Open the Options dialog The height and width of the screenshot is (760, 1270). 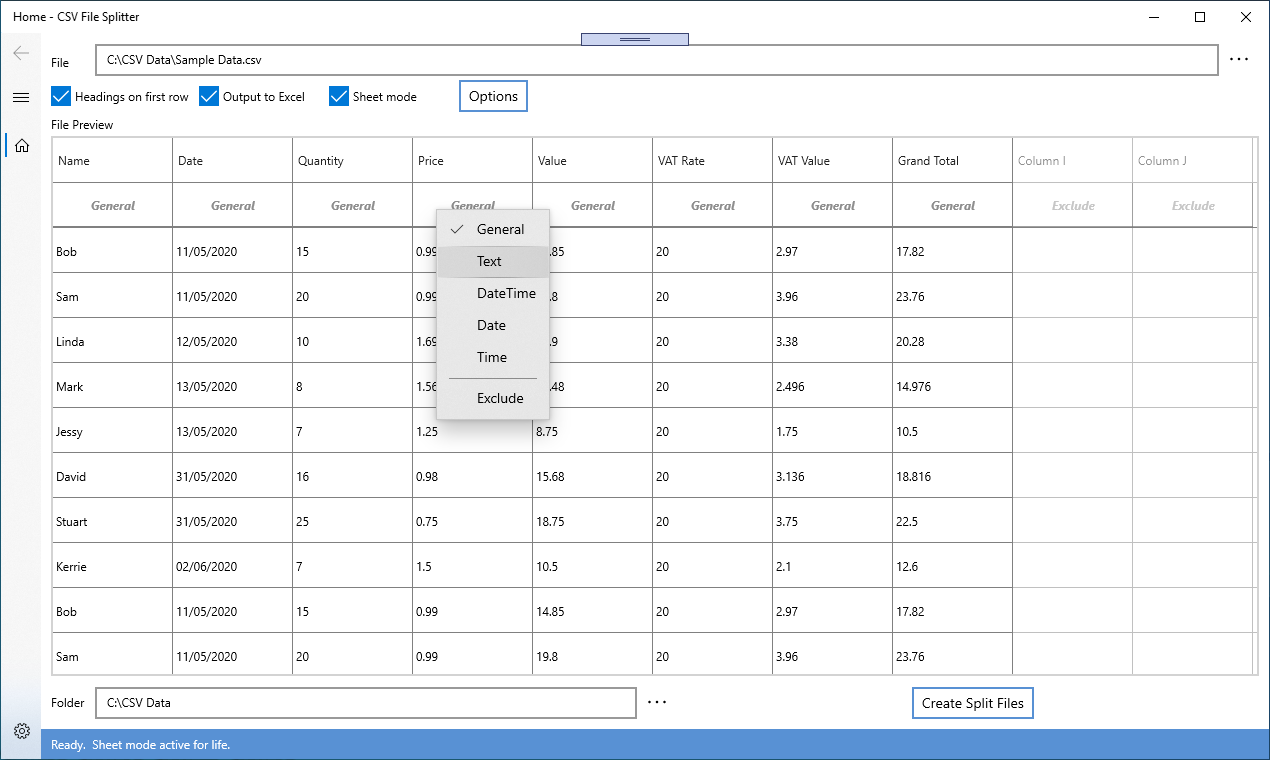point(492,95)
